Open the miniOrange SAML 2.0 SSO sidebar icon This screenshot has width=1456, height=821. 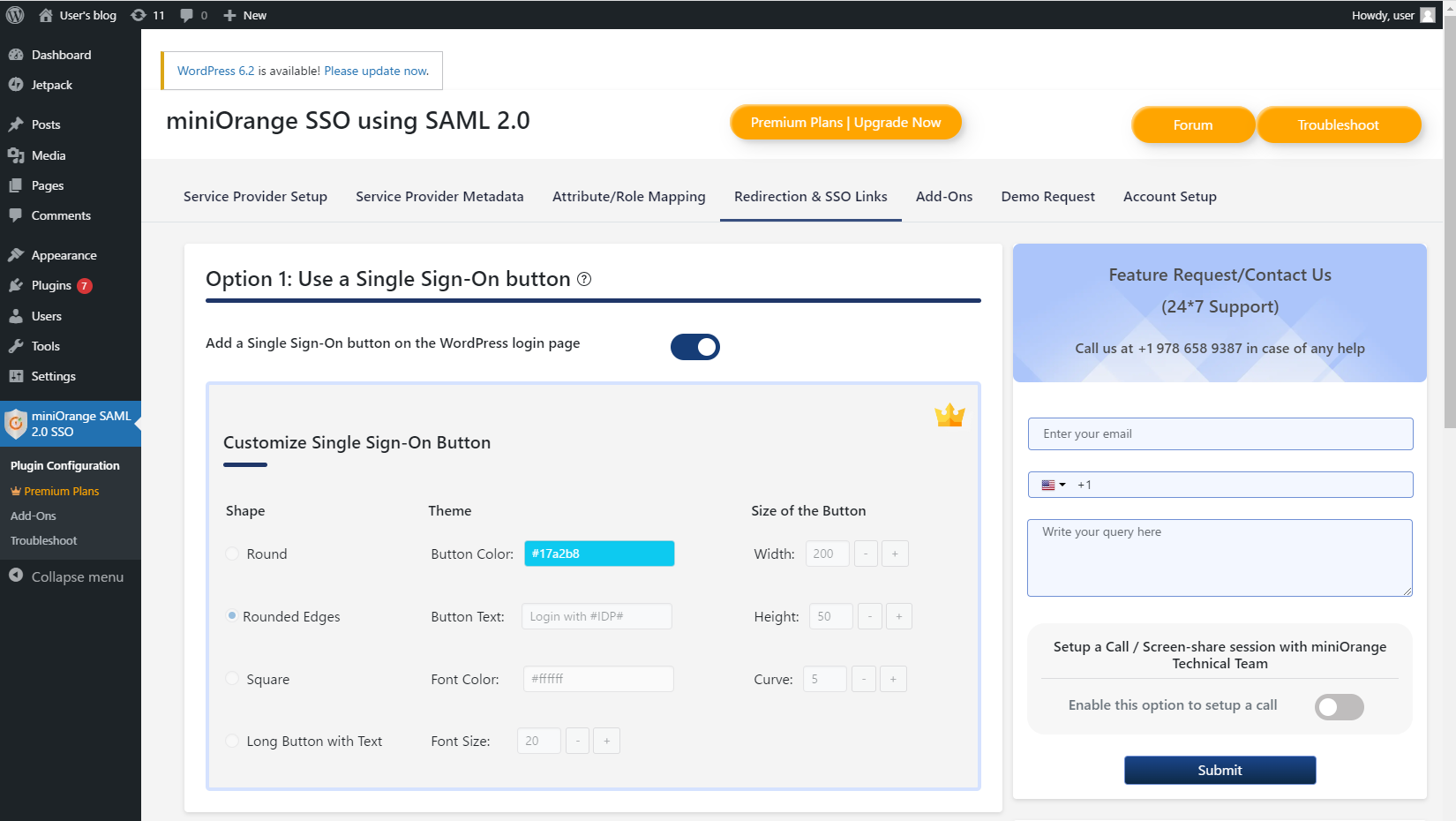point(16,424)
